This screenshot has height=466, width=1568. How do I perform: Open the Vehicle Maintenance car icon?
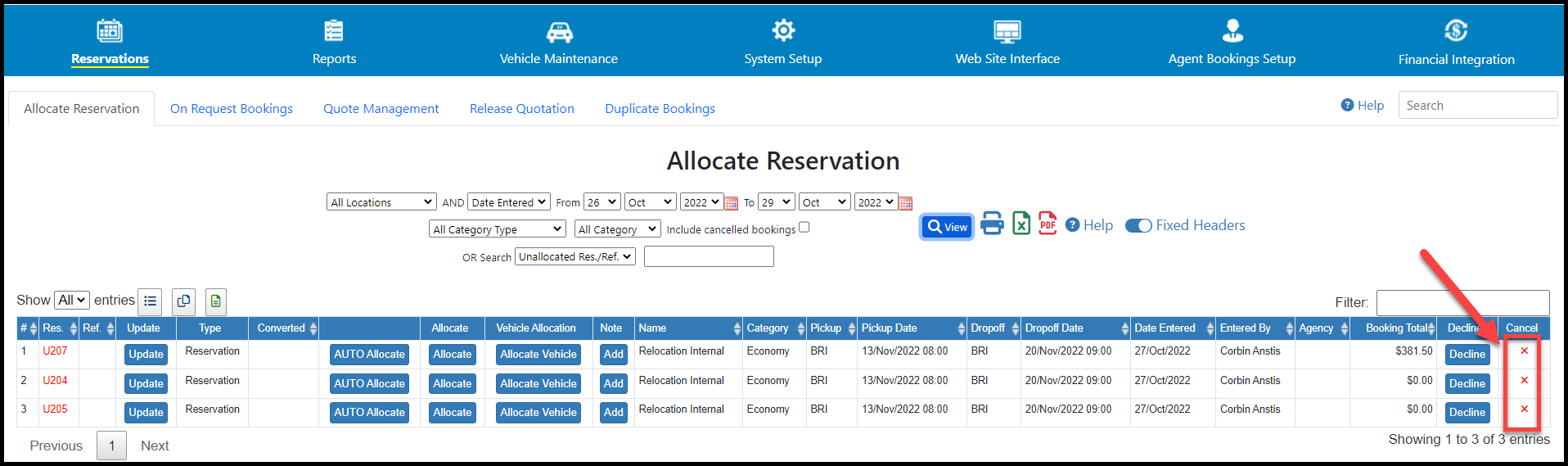(x=559, y=32)
